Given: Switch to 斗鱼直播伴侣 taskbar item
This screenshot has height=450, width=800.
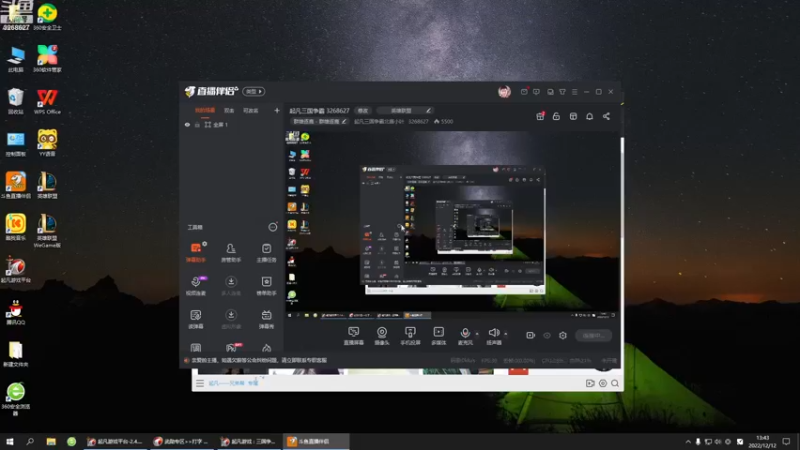Looking at the screenshot, I should [316, 441].
